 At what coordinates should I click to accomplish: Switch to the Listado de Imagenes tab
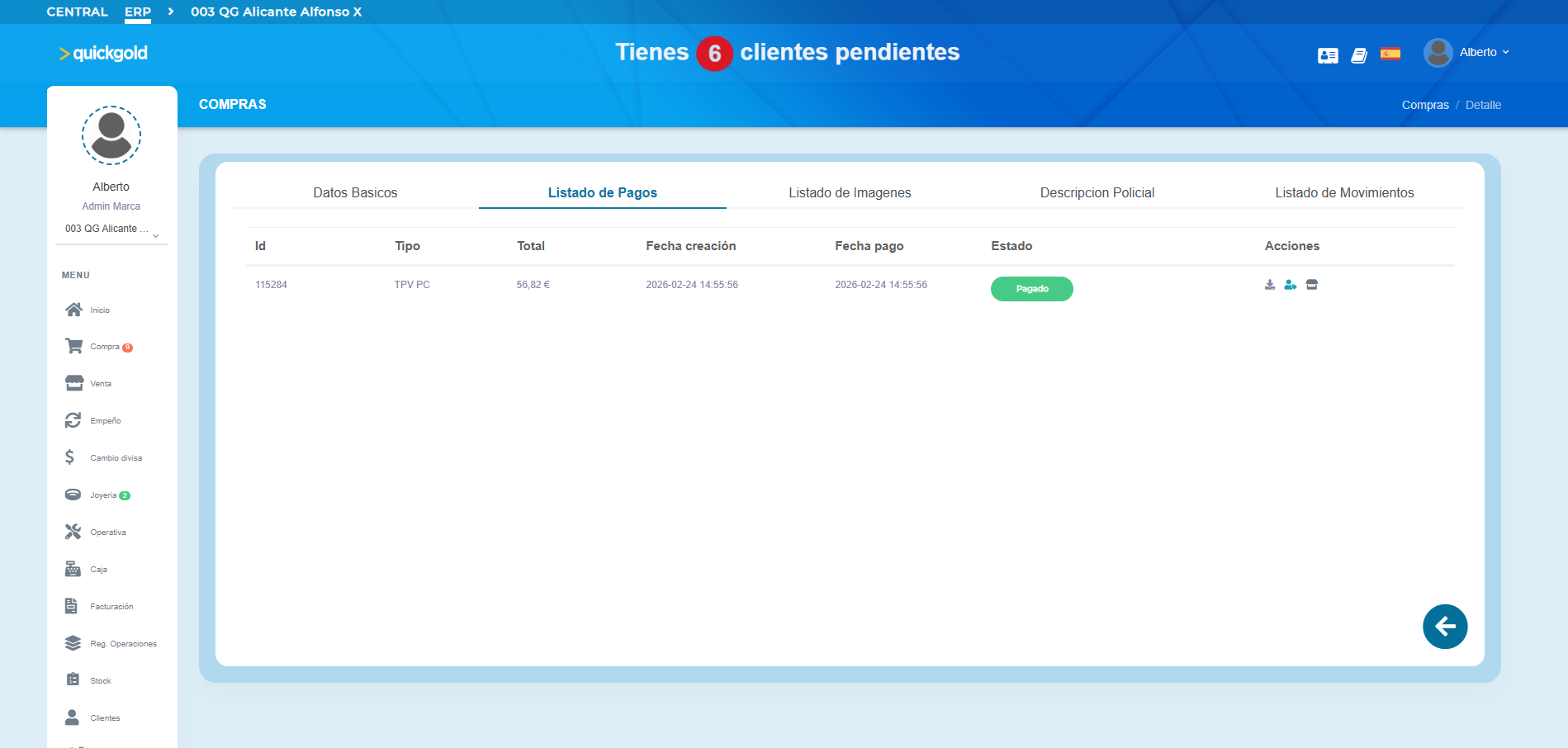pos(850,192)
